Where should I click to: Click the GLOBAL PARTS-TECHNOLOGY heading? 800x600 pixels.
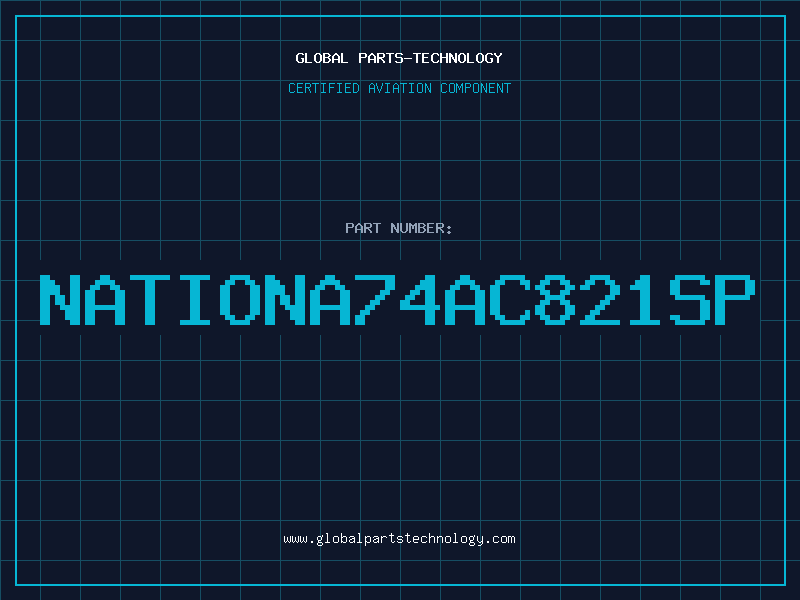click(x=399, y=58)
